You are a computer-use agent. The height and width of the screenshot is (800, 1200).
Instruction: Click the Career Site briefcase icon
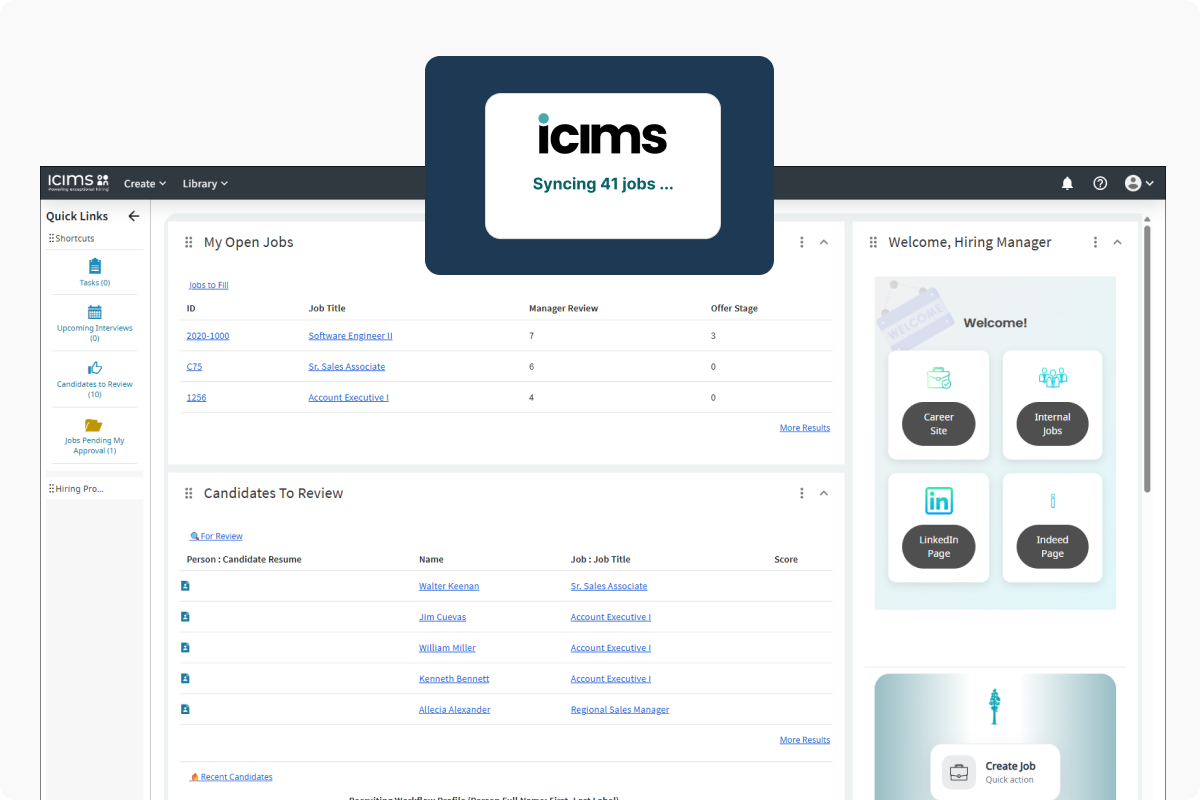click(x=939, y=378)
